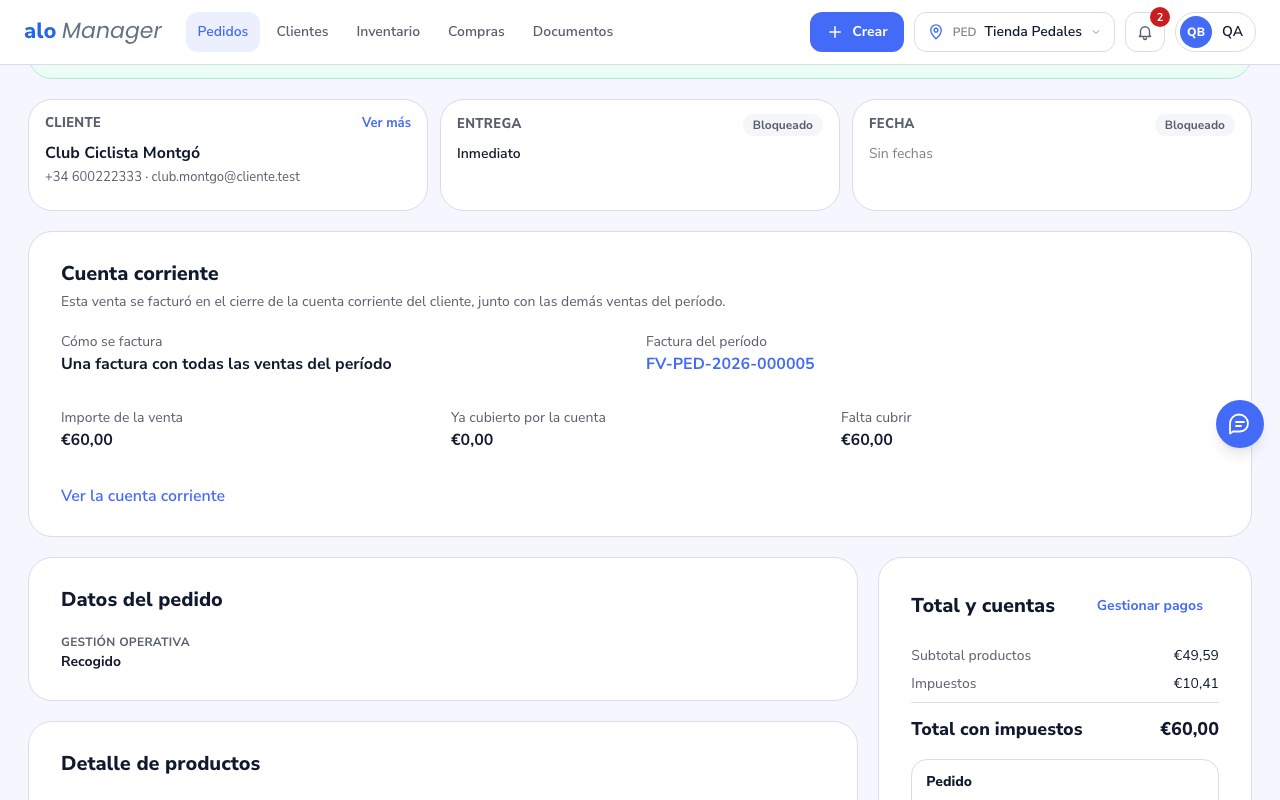The height and width of the screenshot is (800, 1280).
Task: Open the Compras section
Action: coord(476,32)
